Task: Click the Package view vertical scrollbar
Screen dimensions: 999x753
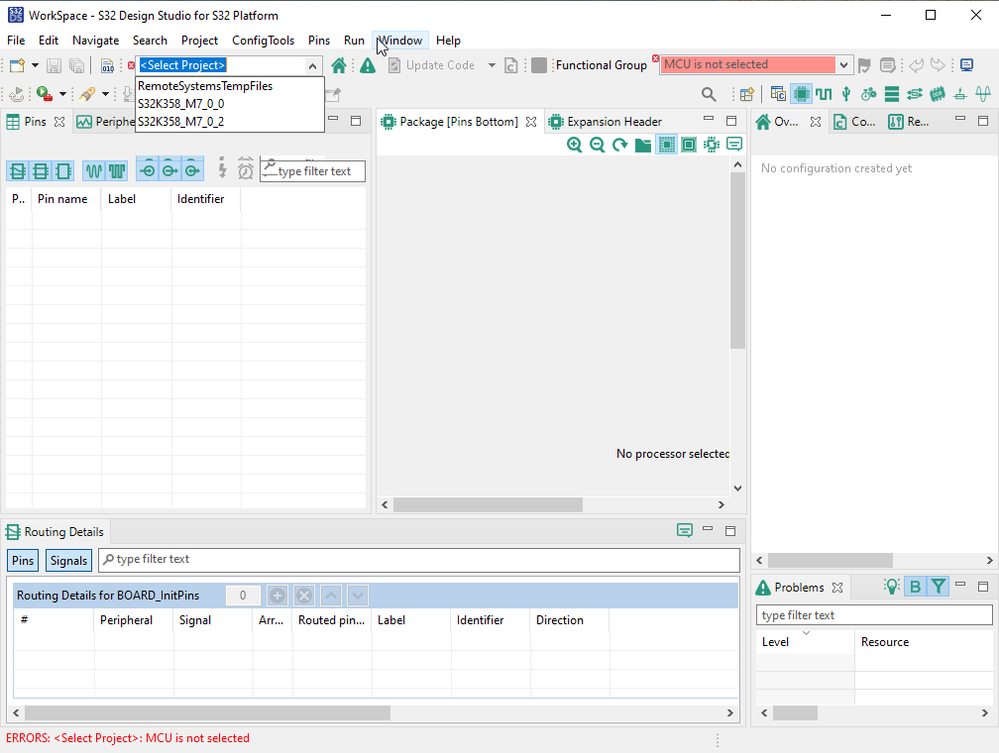Action: (738, 260)
